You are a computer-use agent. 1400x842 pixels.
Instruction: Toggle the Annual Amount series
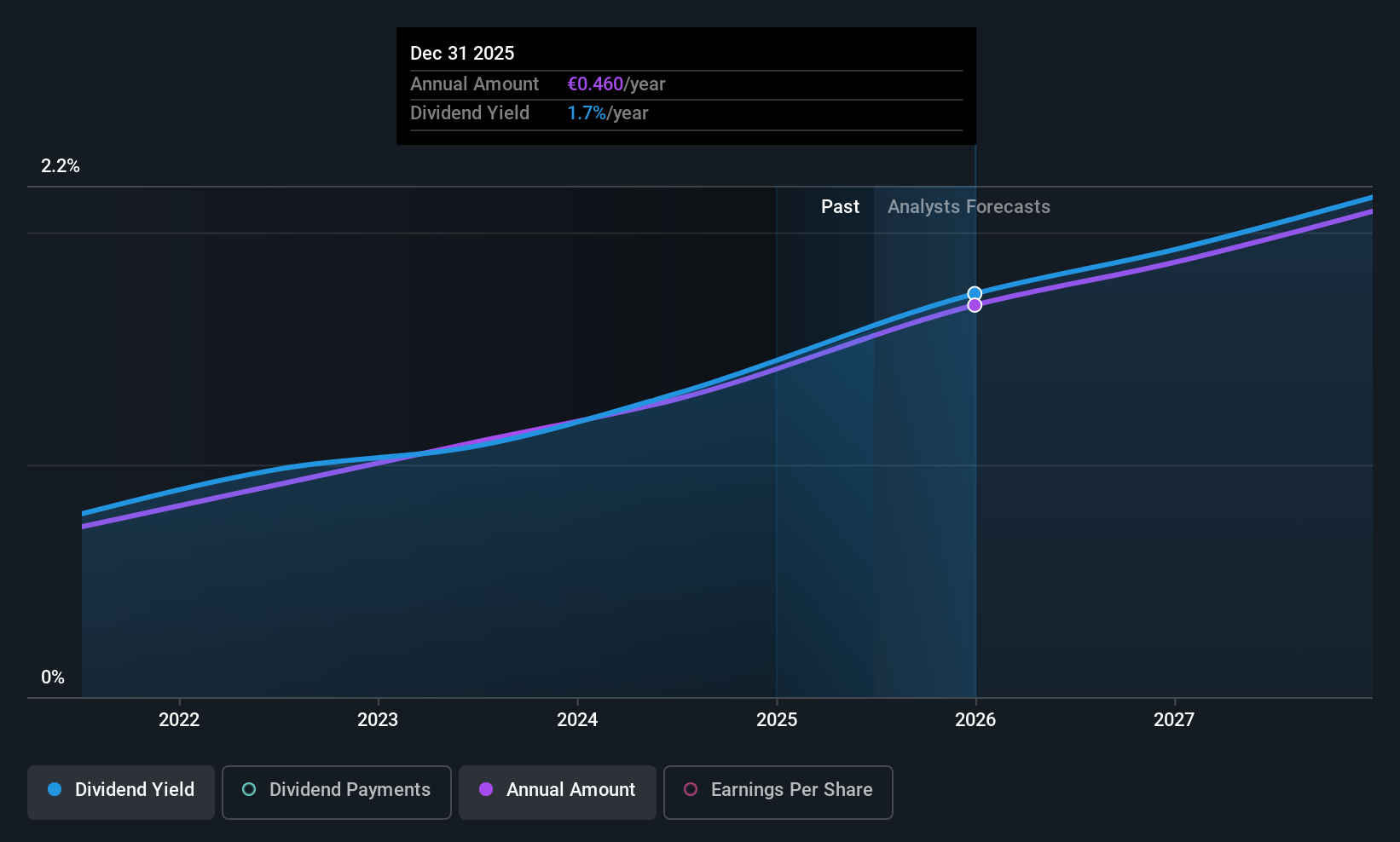click(x=558, y=792)
